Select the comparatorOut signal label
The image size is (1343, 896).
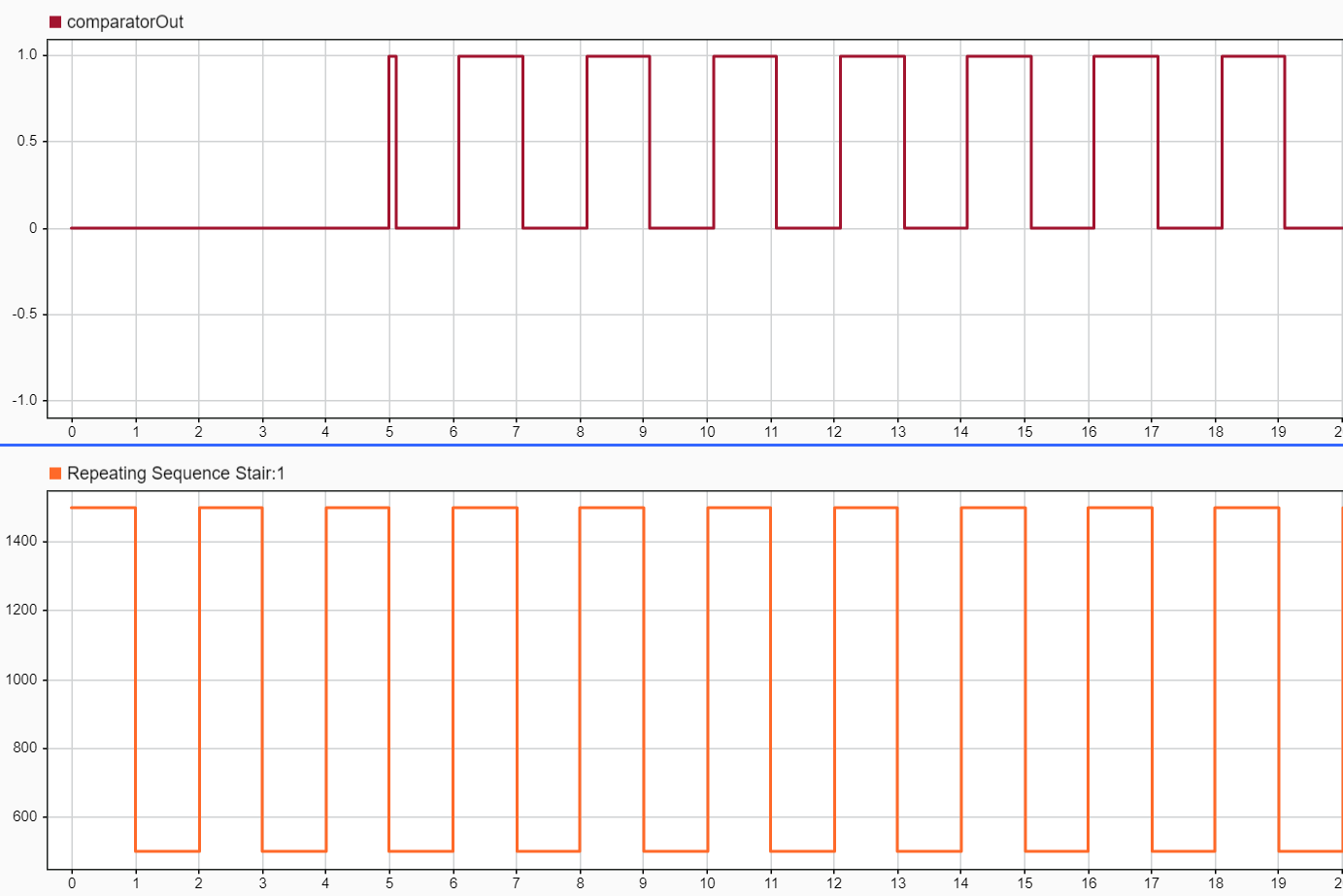tap(124, 22)
